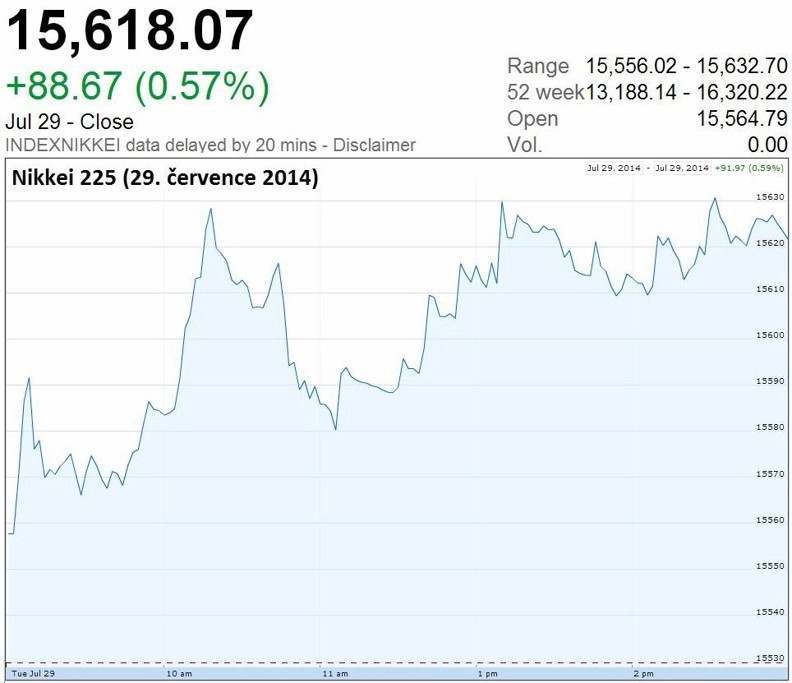Click the '10 am' time axis label

tap(179, 674)
